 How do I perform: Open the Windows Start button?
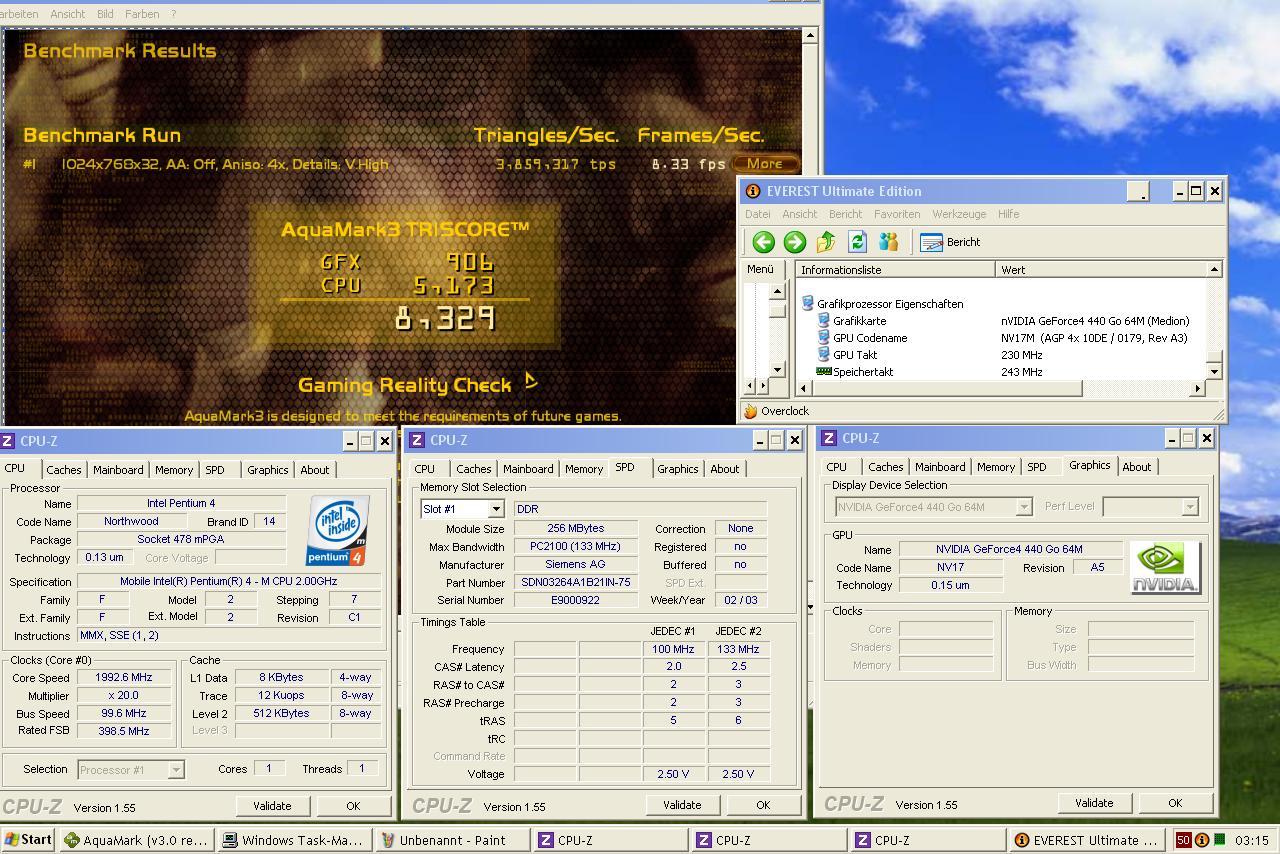click(28, 840)
